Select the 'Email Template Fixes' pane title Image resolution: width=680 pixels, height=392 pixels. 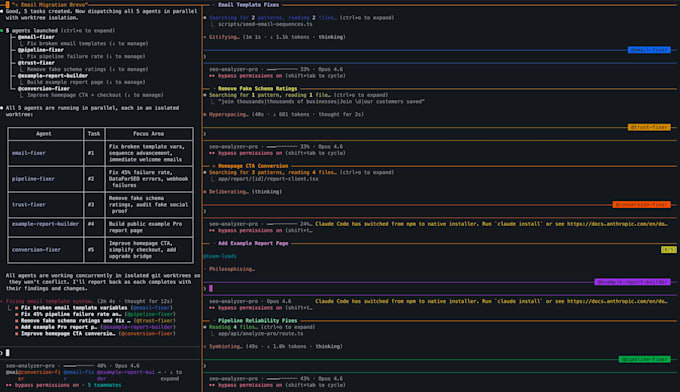[x=248, y=5]
